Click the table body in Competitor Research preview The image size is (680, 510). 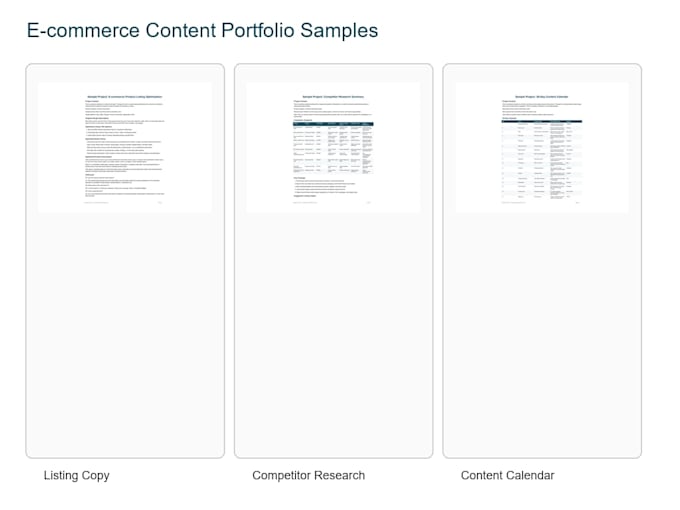(x=333, y=150)
